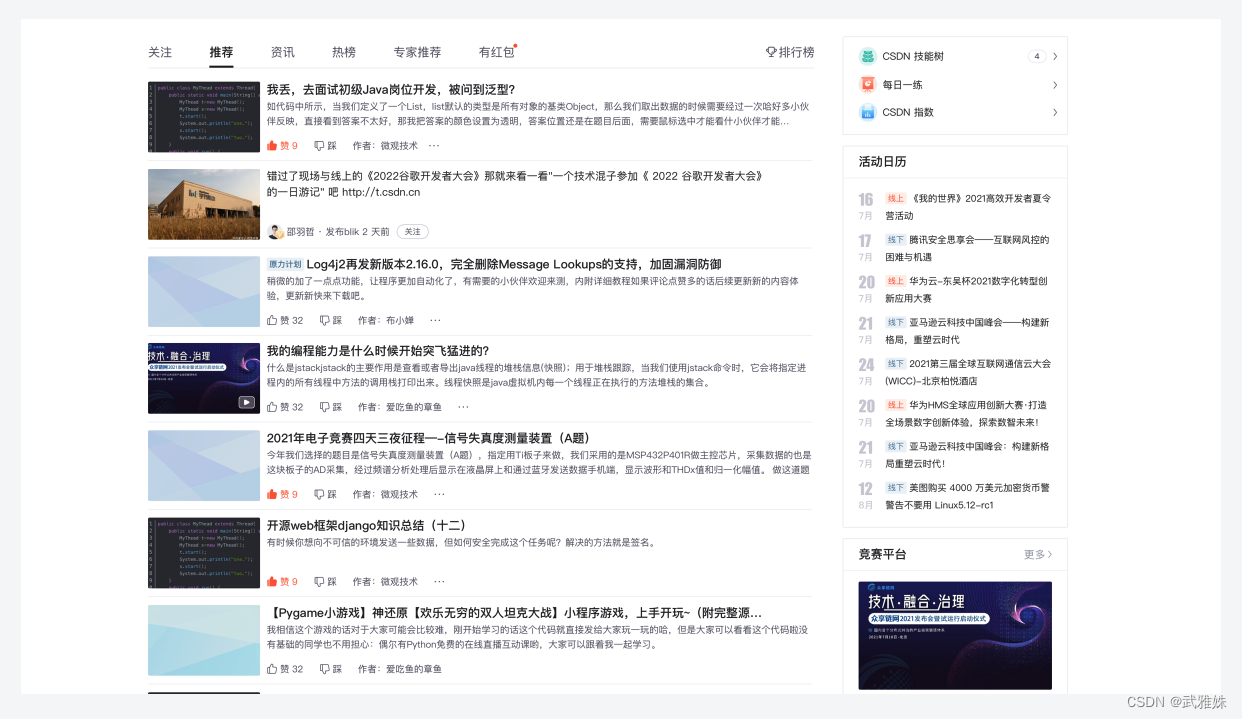Open thumbnail of Java泛型 article
This screenshot has width=1242, height=719.
point(204,117)
